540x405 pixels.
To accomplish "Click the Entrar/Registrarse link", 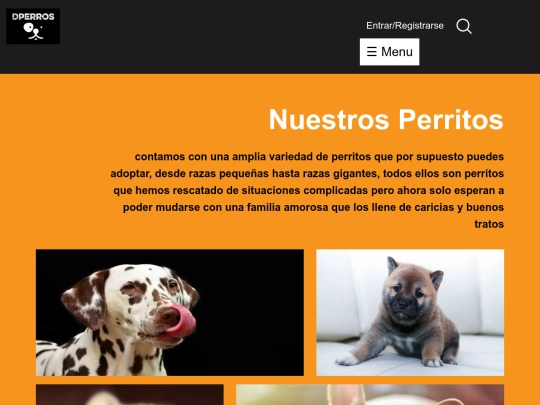I will (405, 26).
